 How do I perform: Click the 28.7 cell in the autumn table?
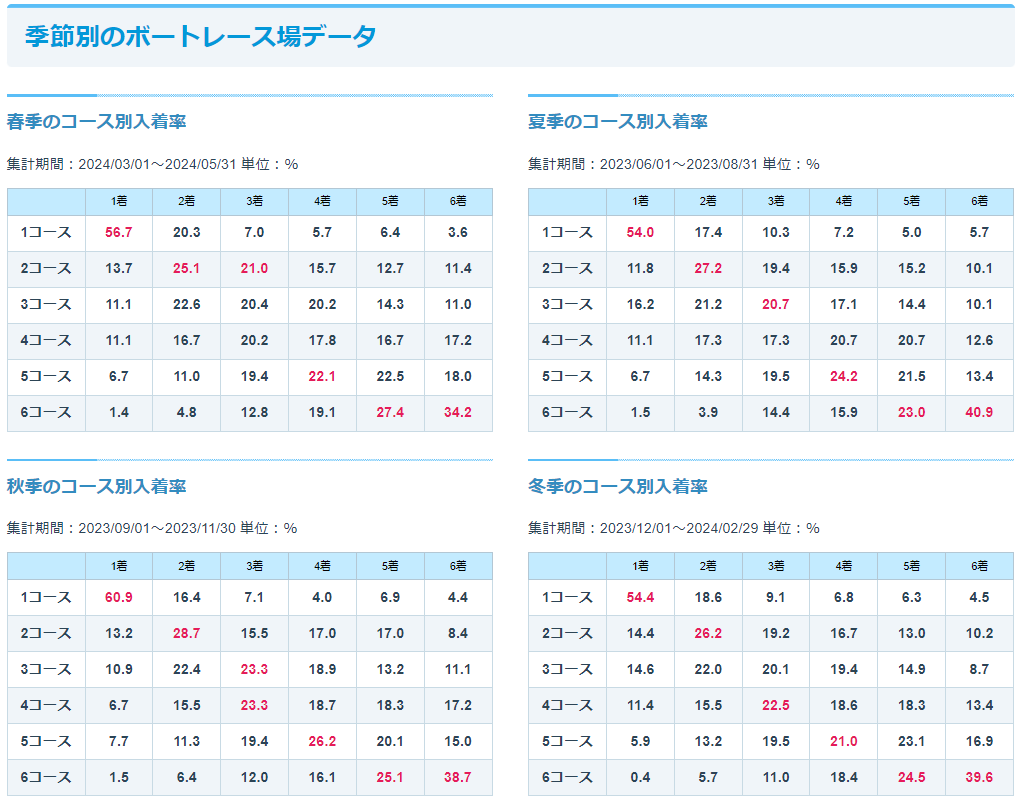[186, 633]
